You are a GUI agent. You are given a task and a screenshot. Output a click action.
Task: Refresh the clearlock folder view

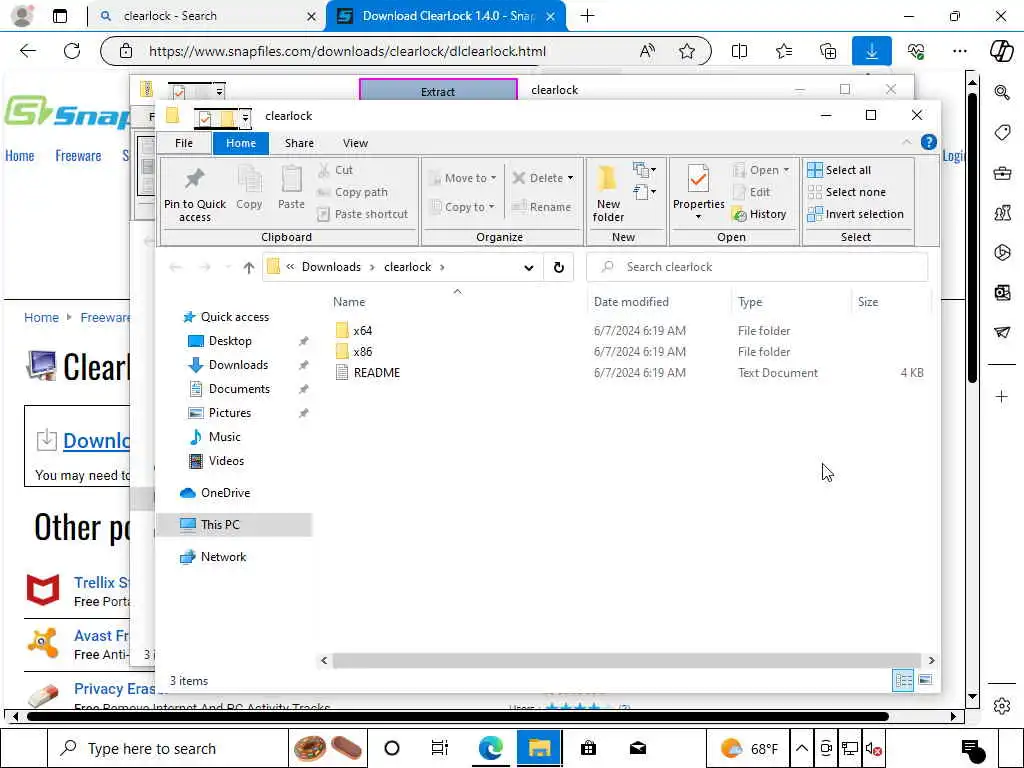pyautogui.click(x=558, y=267)
